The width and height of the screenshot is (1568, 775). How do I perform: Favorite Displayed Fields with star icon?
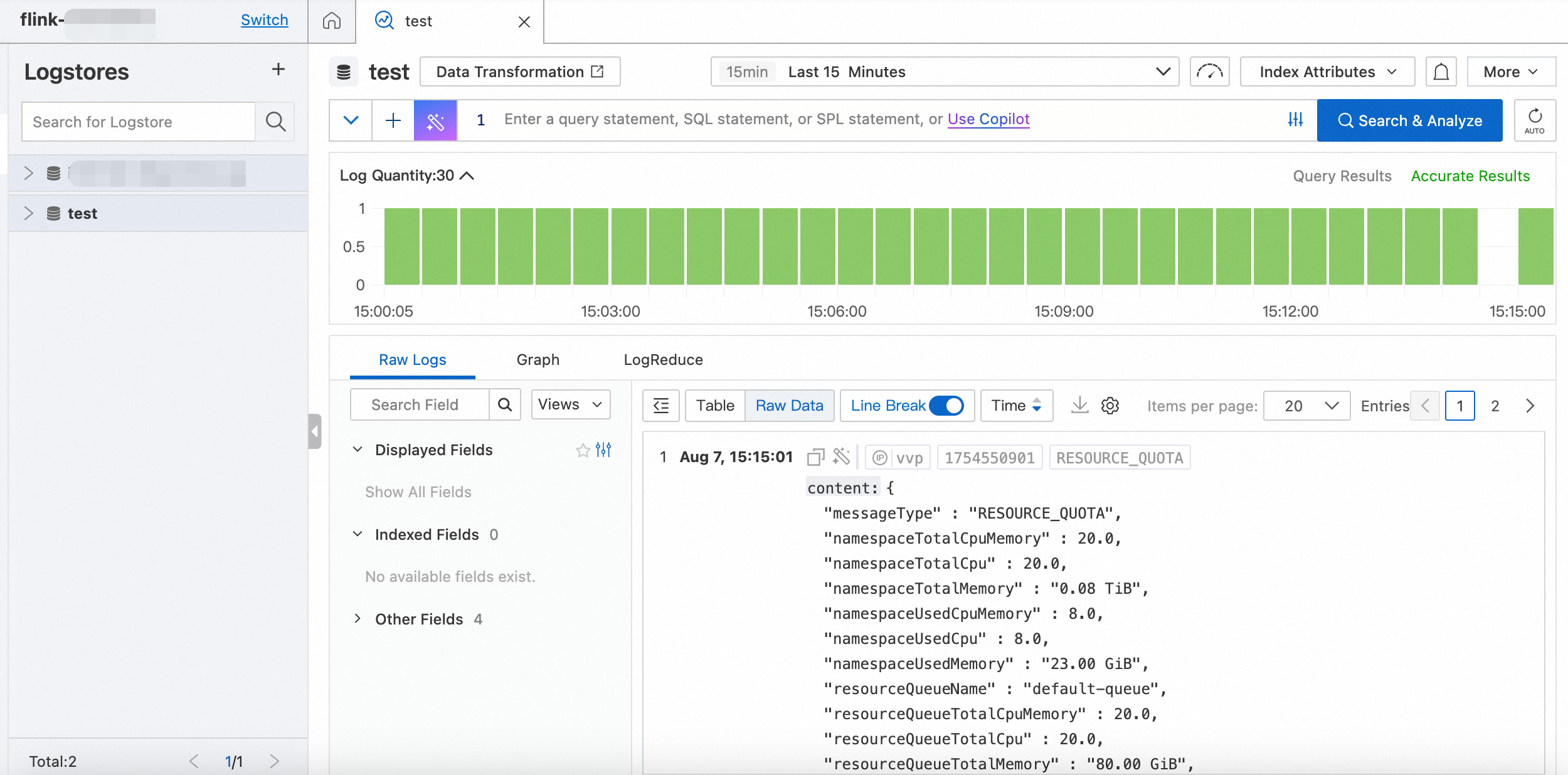tap(583, 450)
